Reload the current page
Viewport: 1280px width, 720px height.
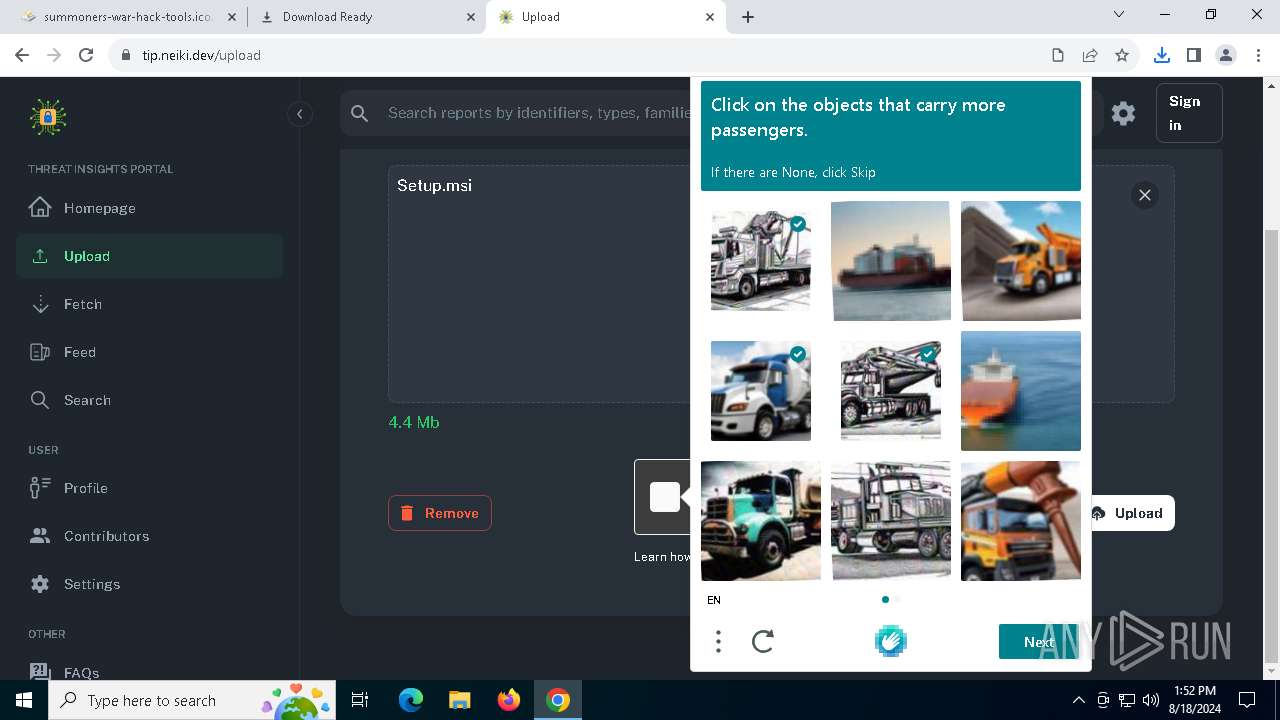click(86, 55)
